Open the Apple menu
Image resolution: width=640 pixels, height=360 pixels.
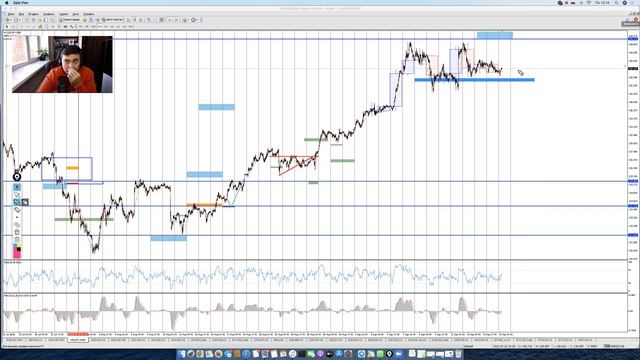pos(7,3)
